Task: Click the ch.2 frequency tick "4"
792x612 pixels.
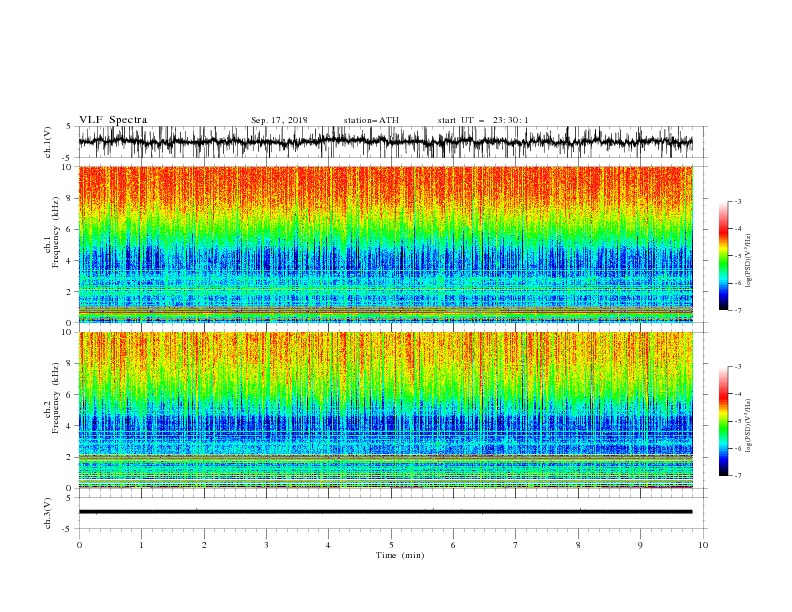Action: (71, 426)
